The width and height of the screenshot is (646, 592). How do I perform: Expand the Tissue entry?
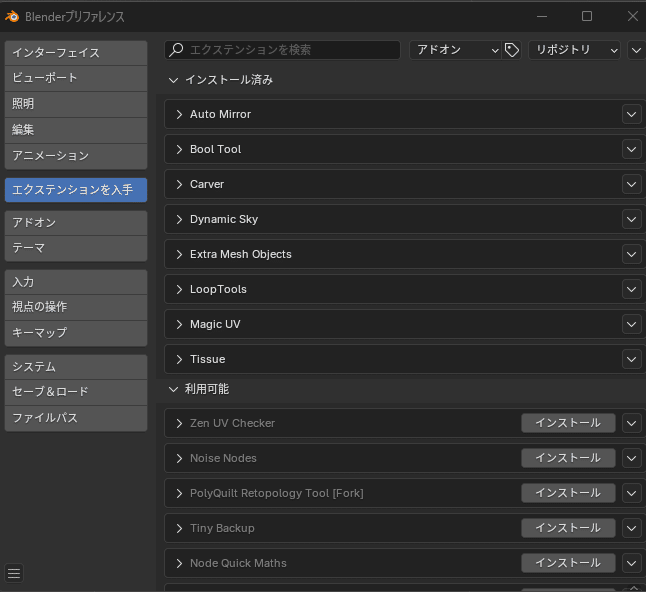pyautogui.click(x=179, y=359)
